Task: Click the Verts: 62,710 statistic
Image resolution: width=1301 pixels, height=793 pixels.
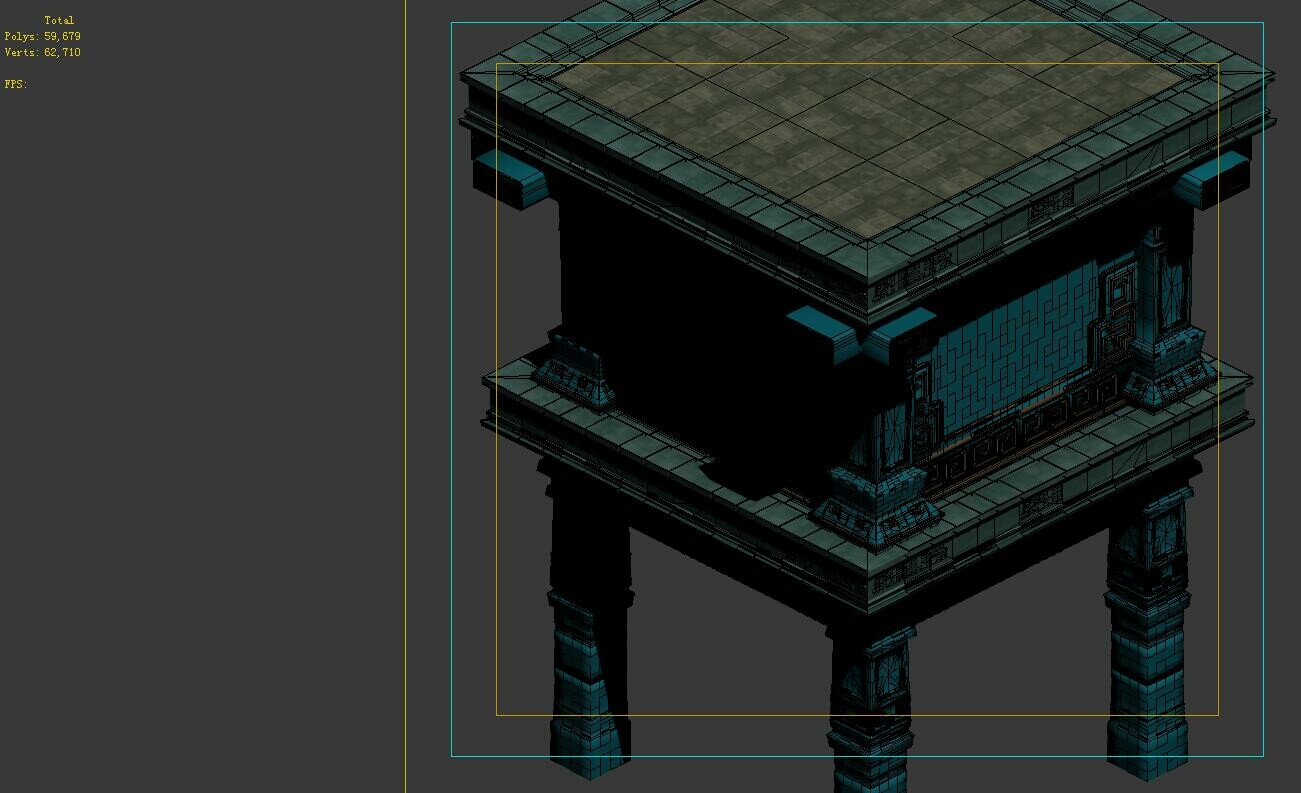Action: (43, 51)
